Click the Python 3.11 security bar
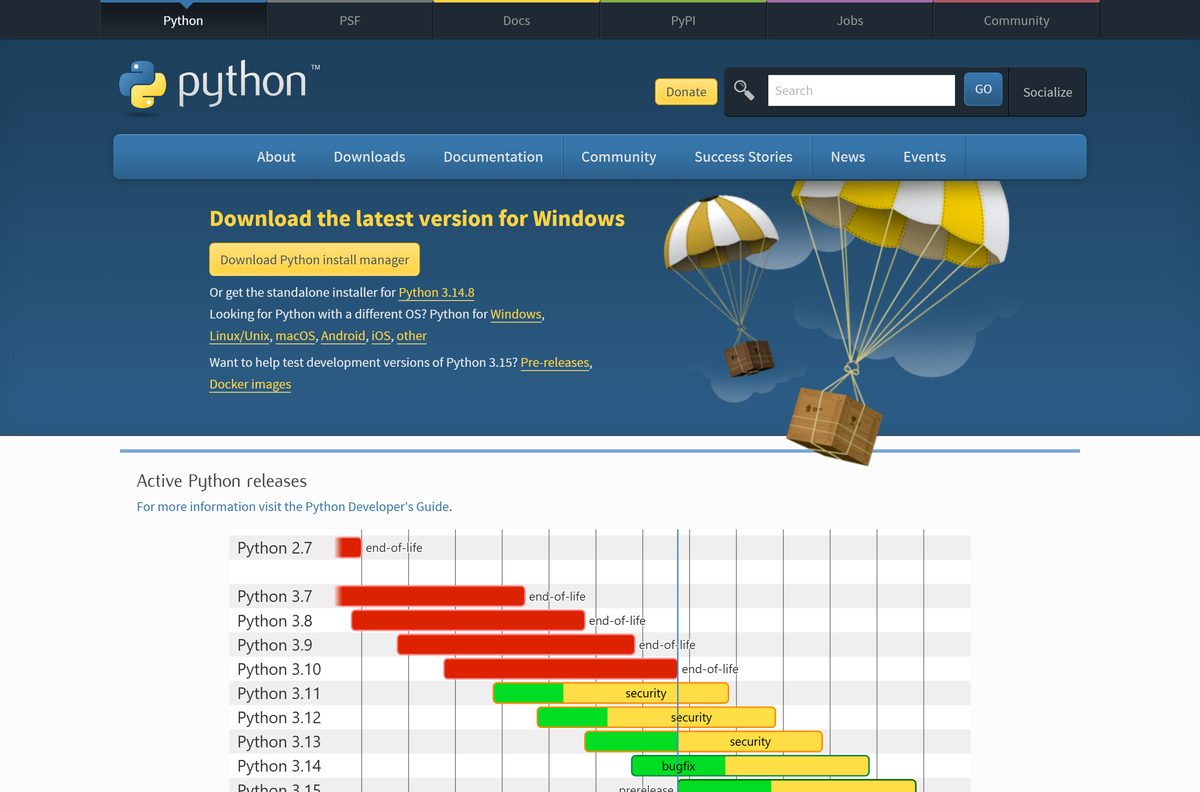The image size is (1200, 792). pyautogui.click(x=646, y=693)
